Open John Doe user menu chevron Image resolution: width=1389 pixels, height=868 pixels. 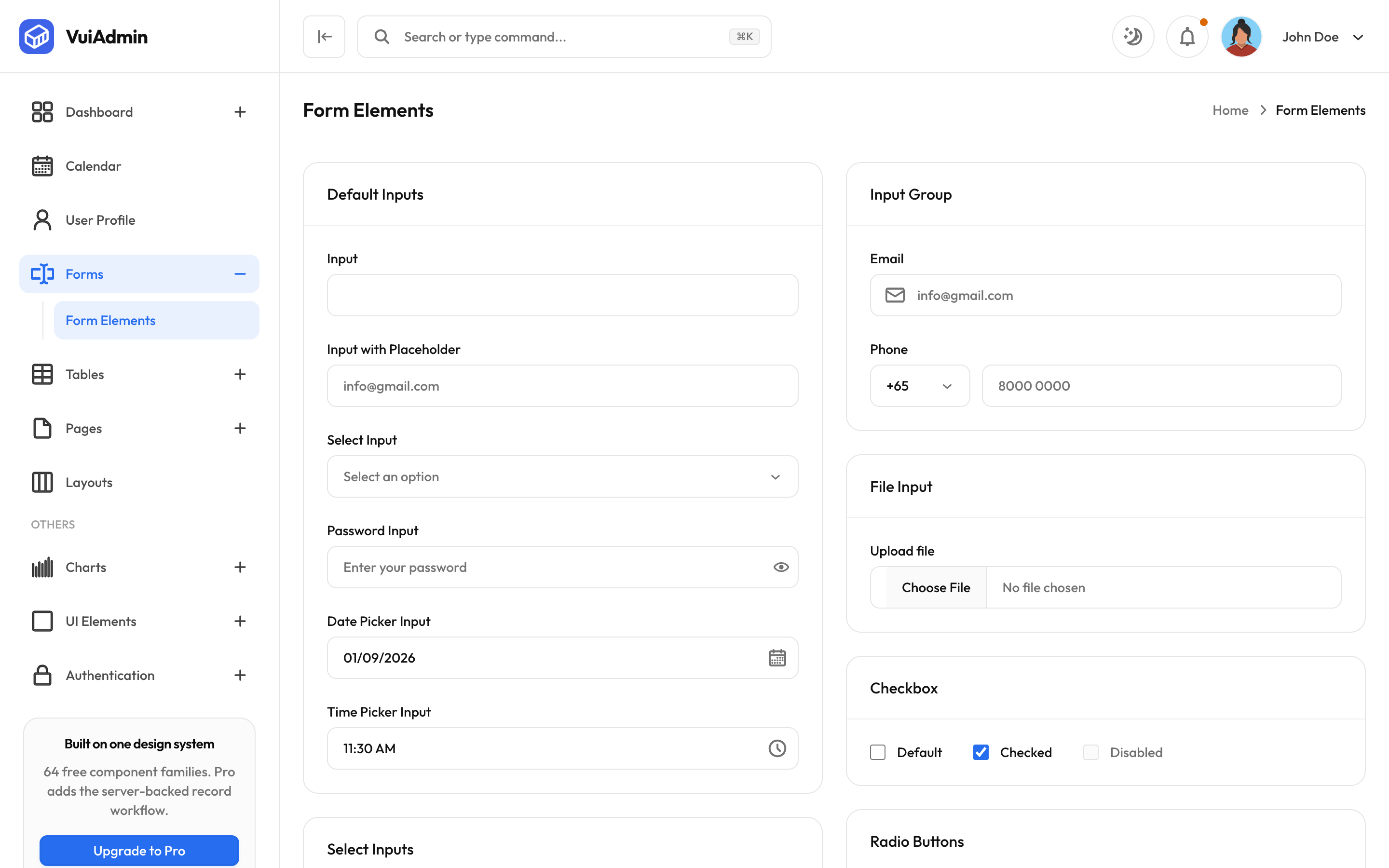1358,37
